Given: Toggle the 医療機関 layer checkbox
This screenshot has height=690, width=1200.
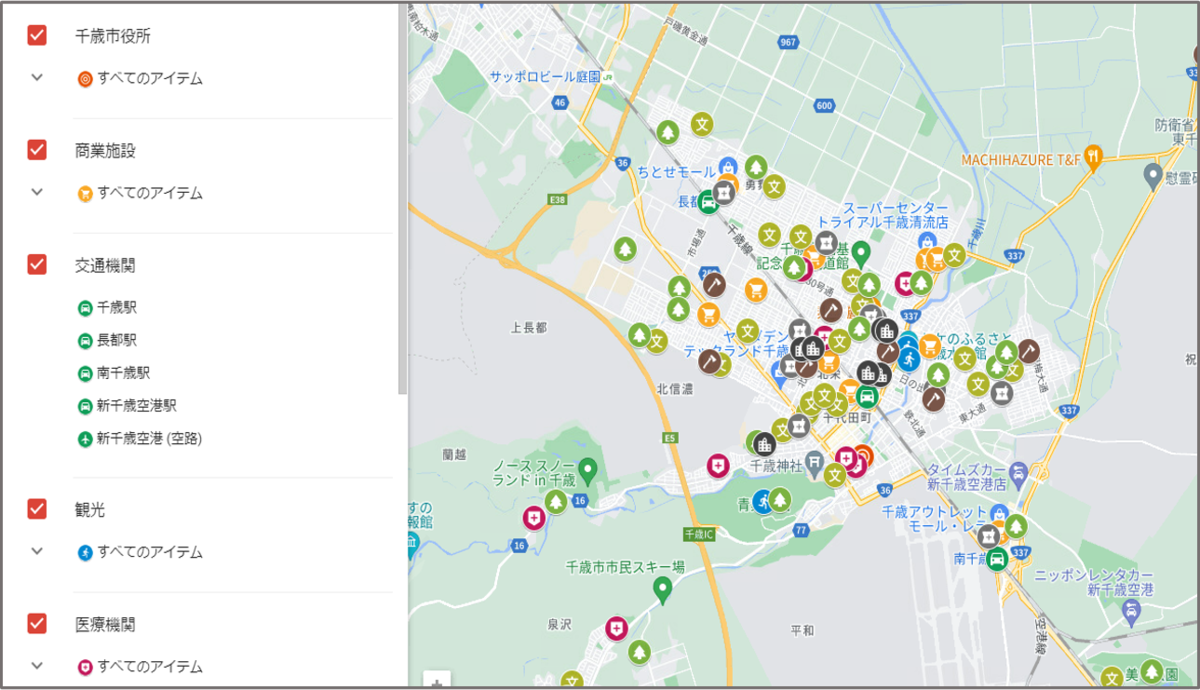Looking at the screenshot, I should [37, 623].
